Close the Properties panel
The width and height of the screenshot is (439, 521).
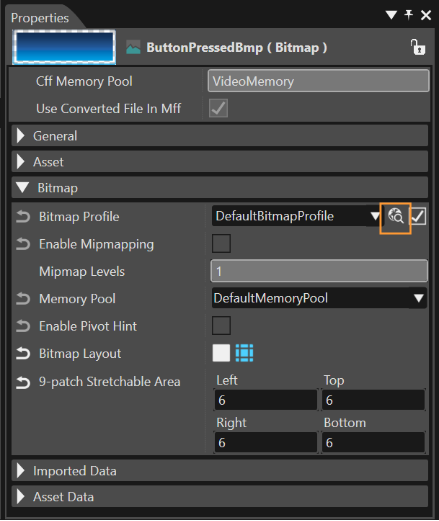click(426, 15)
